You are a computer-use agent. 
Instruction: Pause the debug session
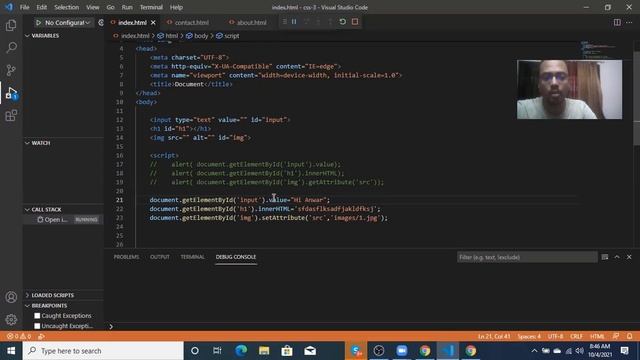click(294, 22)
